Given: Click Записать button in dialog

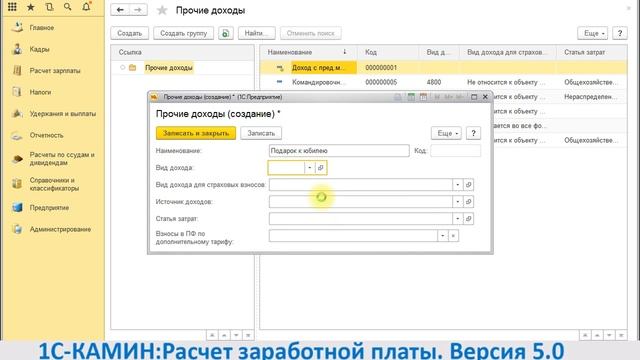Looking at the screenshot, I should pos(261,133).
